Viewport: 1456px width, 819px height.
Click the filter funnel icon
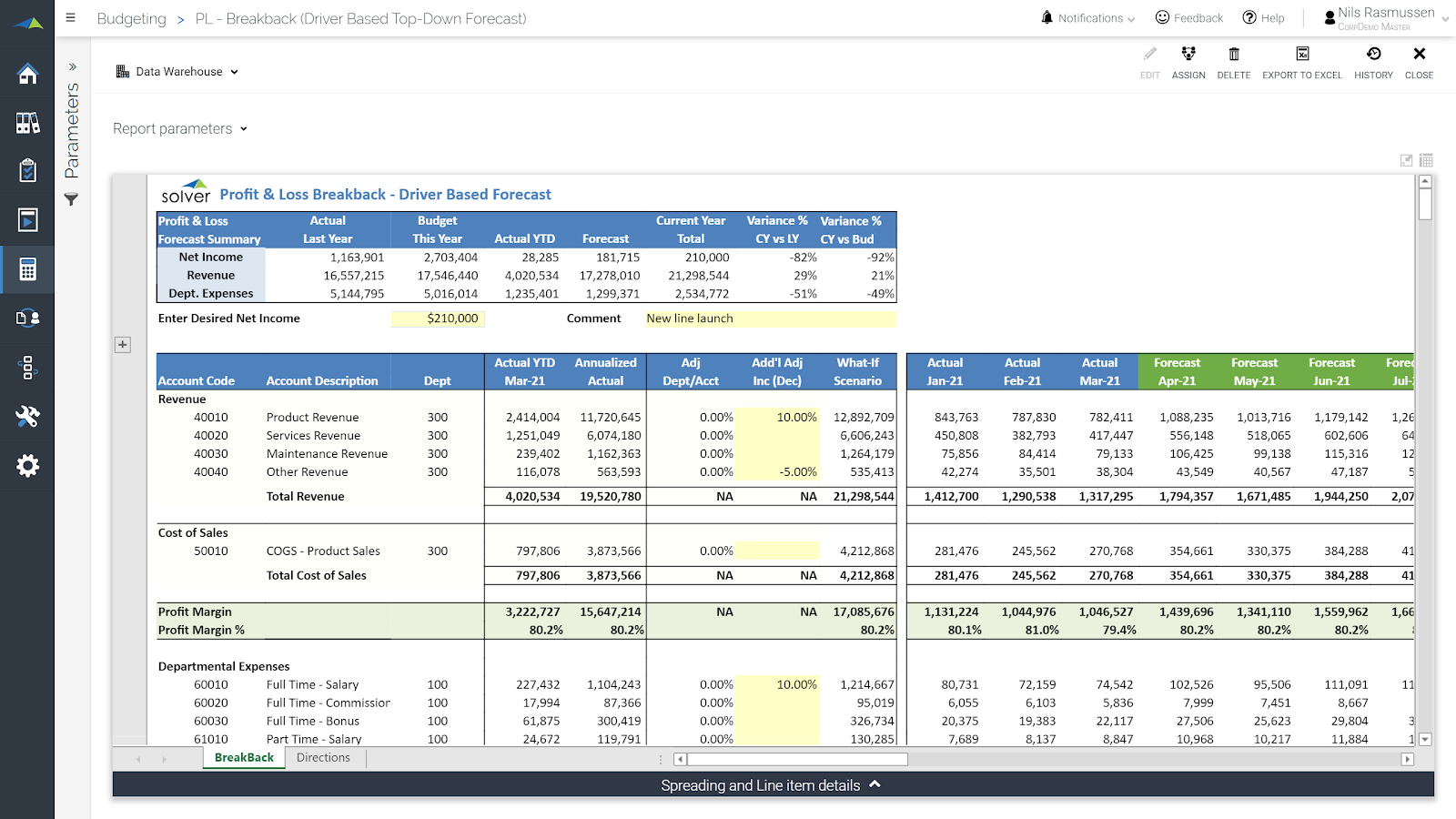pos(71,199)
